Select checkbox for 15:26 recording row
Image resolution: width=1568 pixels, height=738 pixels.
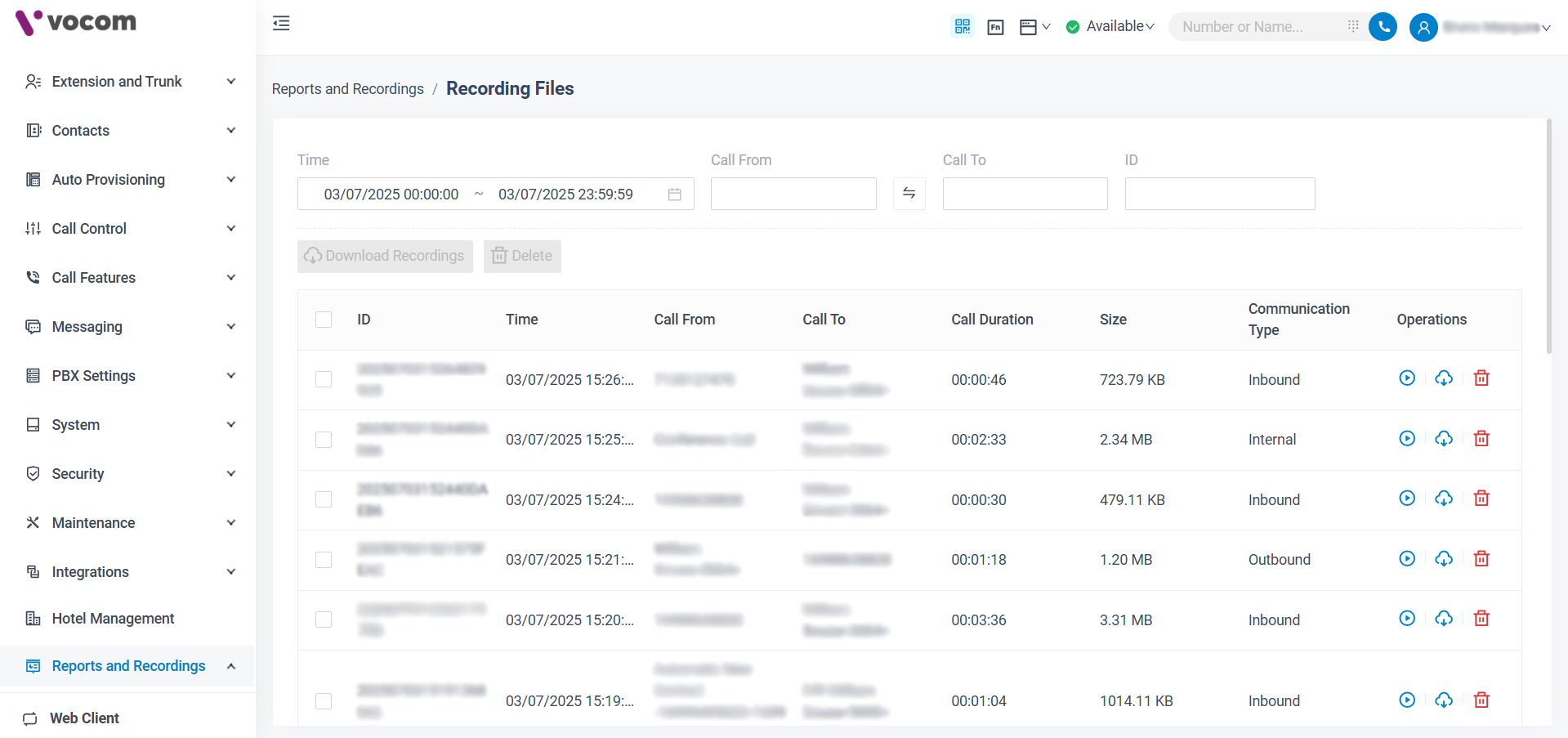(x=324, y=379)
